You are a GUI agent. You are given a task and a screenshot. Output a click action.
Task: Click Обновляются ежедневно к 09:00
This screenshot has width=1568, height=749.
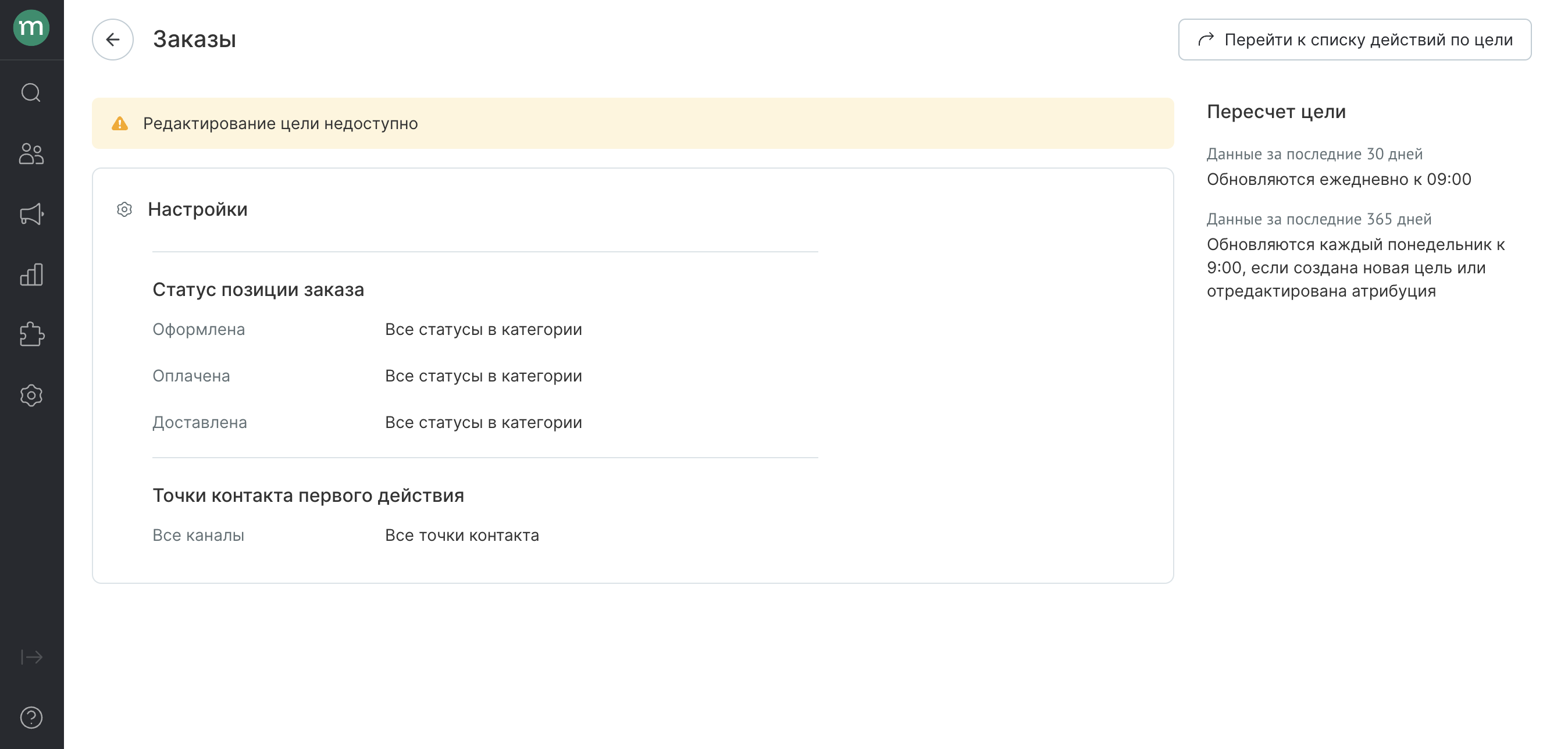[x=1339, y=180]
